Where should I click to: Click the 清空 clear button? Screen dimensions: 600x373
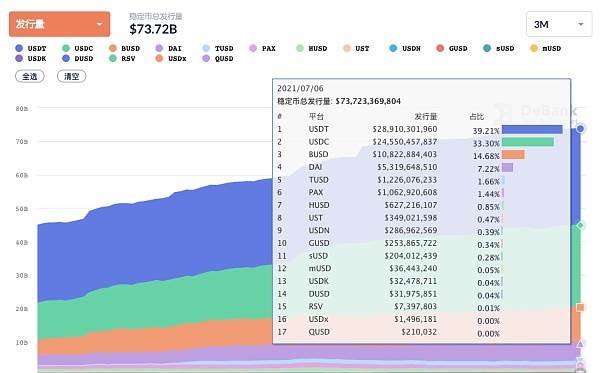[x=72, y=76]
